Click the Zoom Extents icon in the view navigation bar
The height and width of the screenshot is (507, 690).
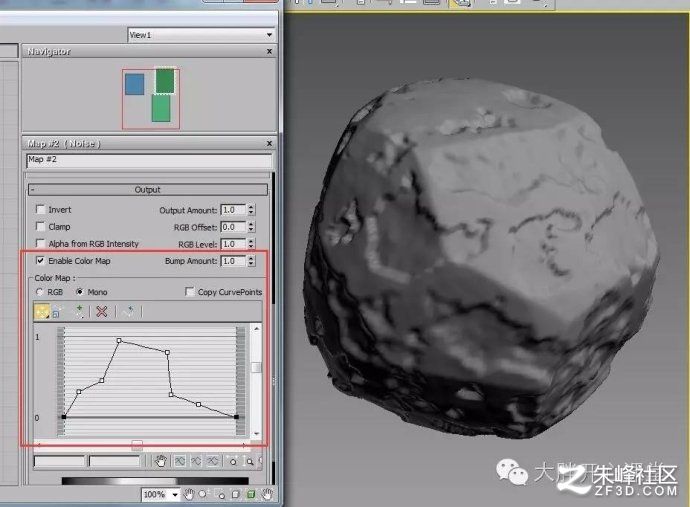[235, 495]
